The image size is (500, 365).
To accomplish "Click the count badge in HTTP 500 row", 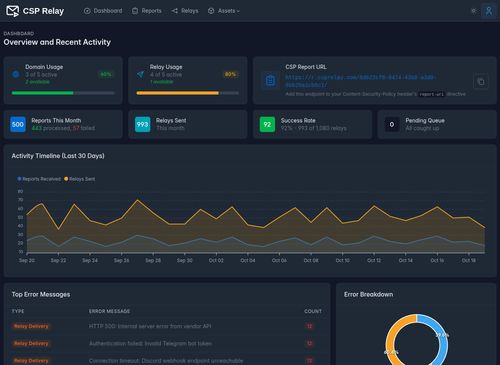I will pyautogui.click(x=309, y=326).
